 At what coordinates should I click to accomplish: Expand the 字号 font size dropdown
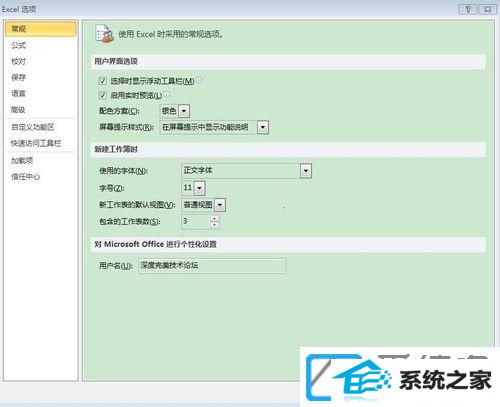[x=199, y=188]
